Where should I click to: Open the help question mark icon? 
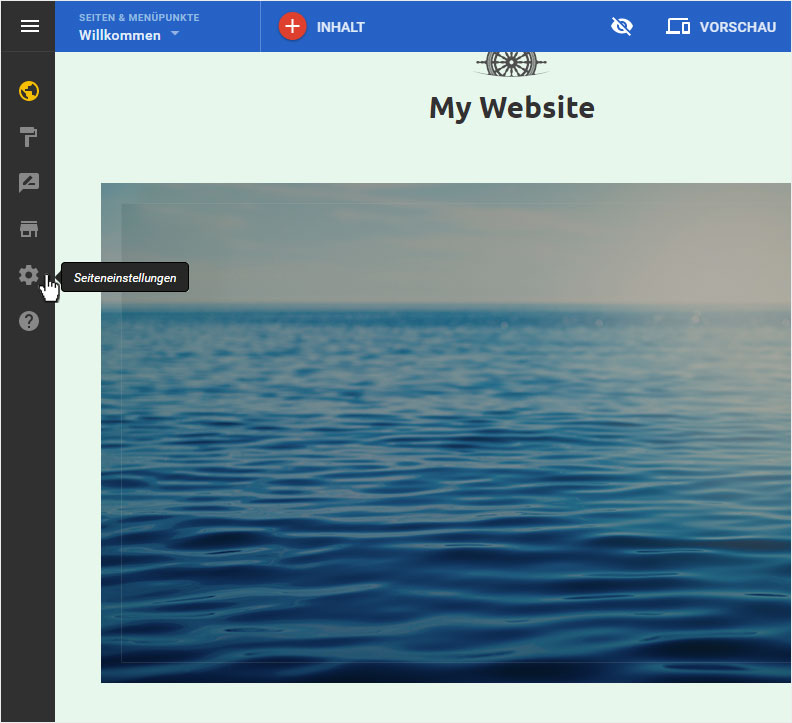point(29,321)
